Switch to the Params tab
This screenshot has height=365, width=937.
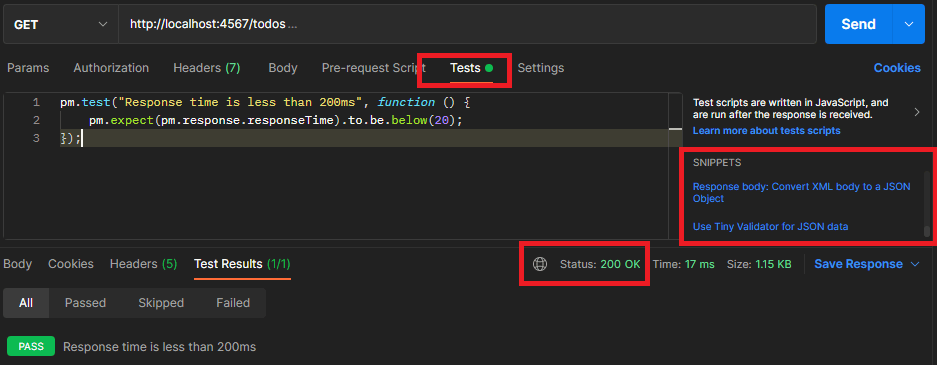28,68
